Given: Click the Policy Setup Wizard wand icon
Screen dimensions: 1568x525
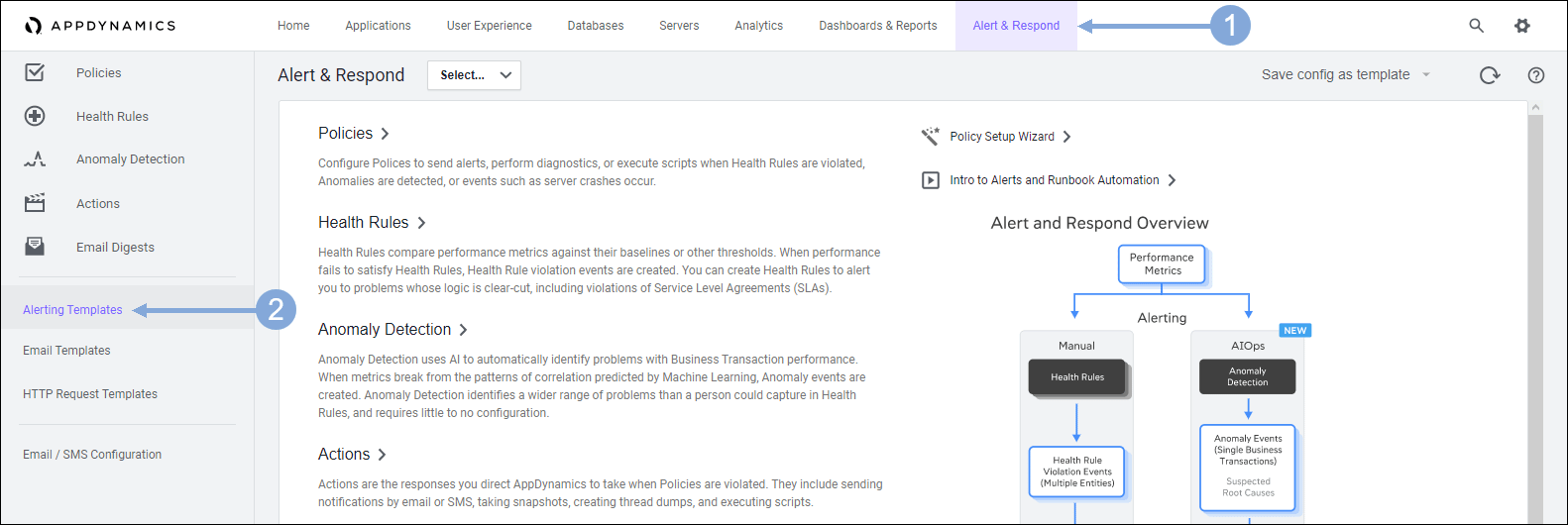Looking at the screenshot, I should pyautogui.click(x=930, y=137).
